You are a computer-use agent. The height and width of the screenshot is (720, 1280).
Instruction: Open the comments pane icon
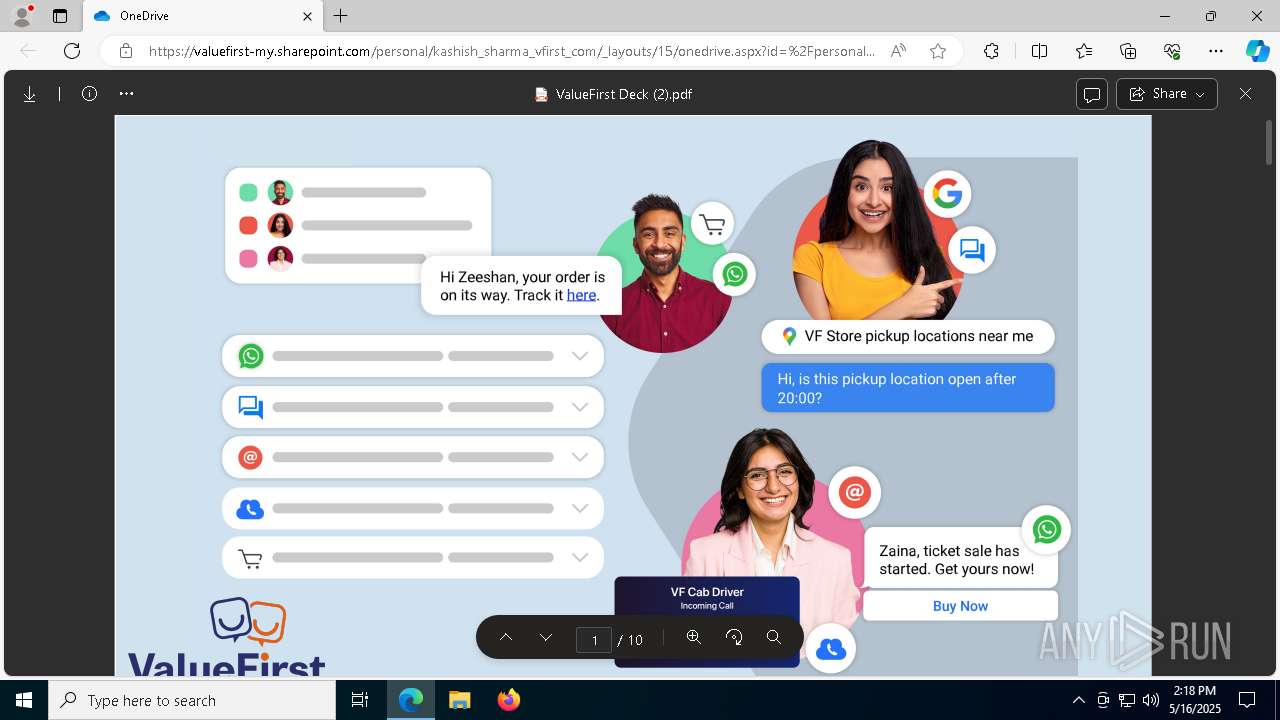click(1092, 94)
